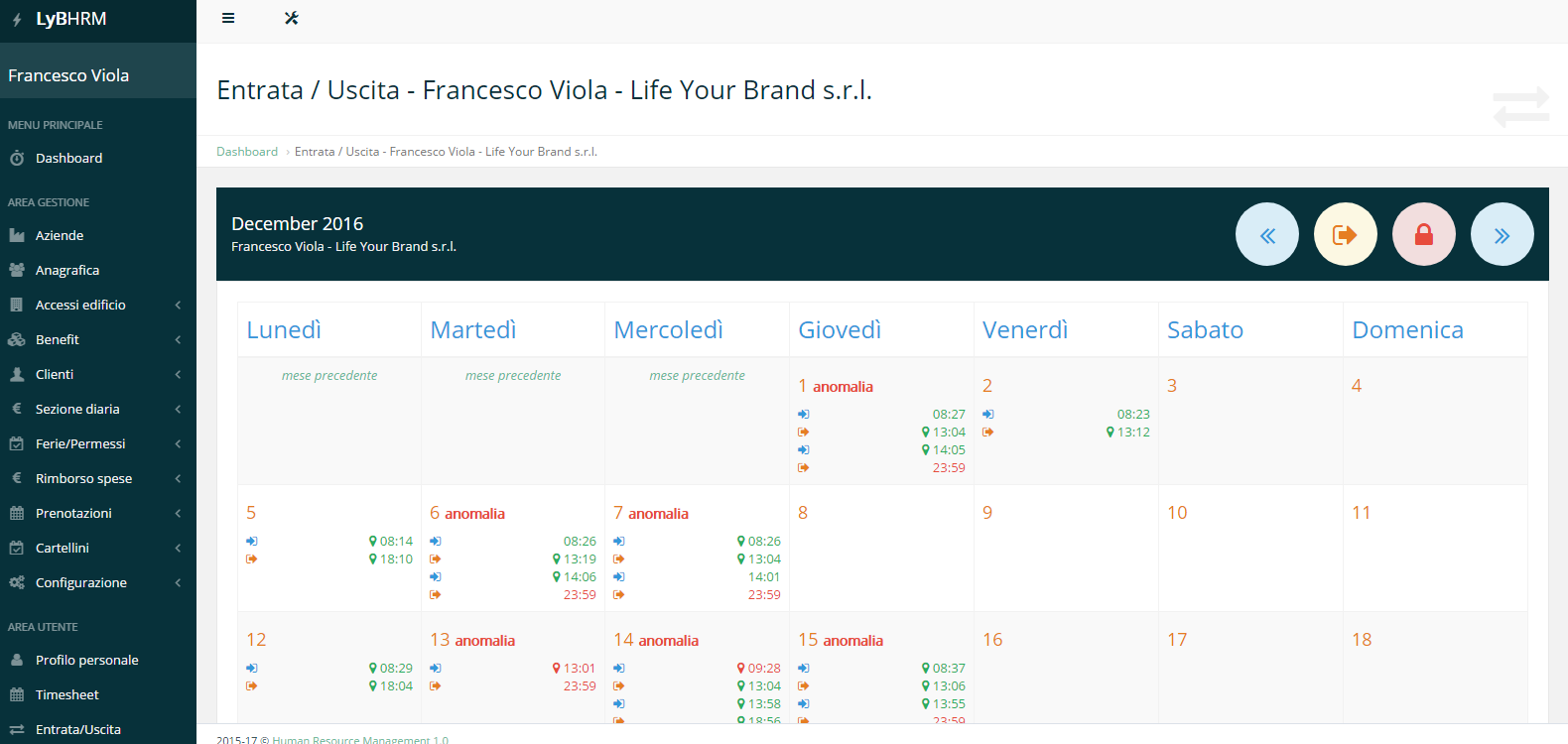The image size is (1568, 744).
Task: Click the orange exit/sign-out round button
Action: [1346, 234]
